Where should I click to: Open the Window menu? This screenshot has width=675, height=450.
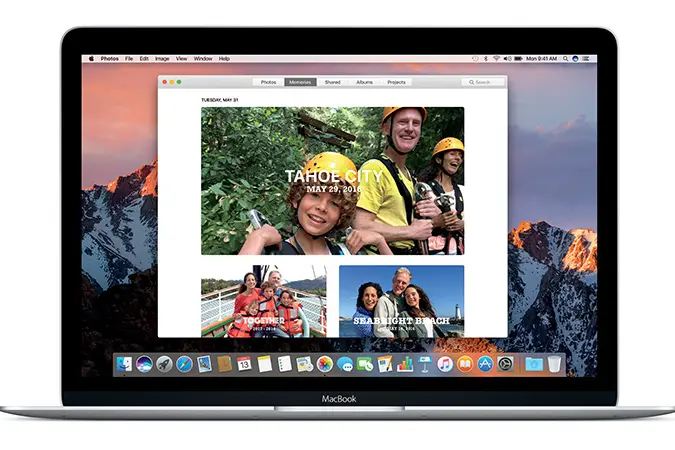point(203,59)
